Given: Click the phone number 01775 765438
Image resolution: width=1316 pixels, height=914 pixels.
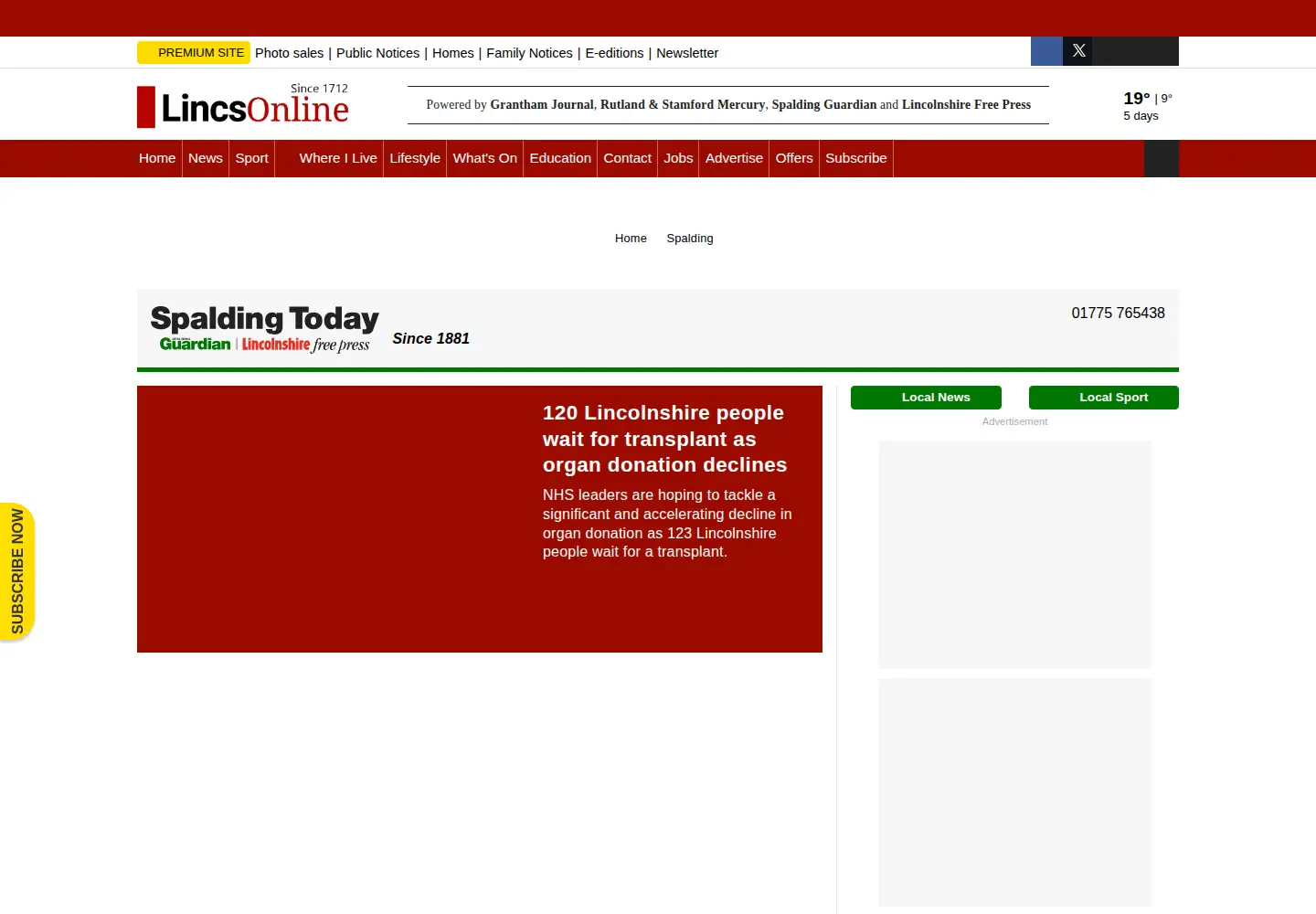Looking at the screenshot, I should point(1118,313).
